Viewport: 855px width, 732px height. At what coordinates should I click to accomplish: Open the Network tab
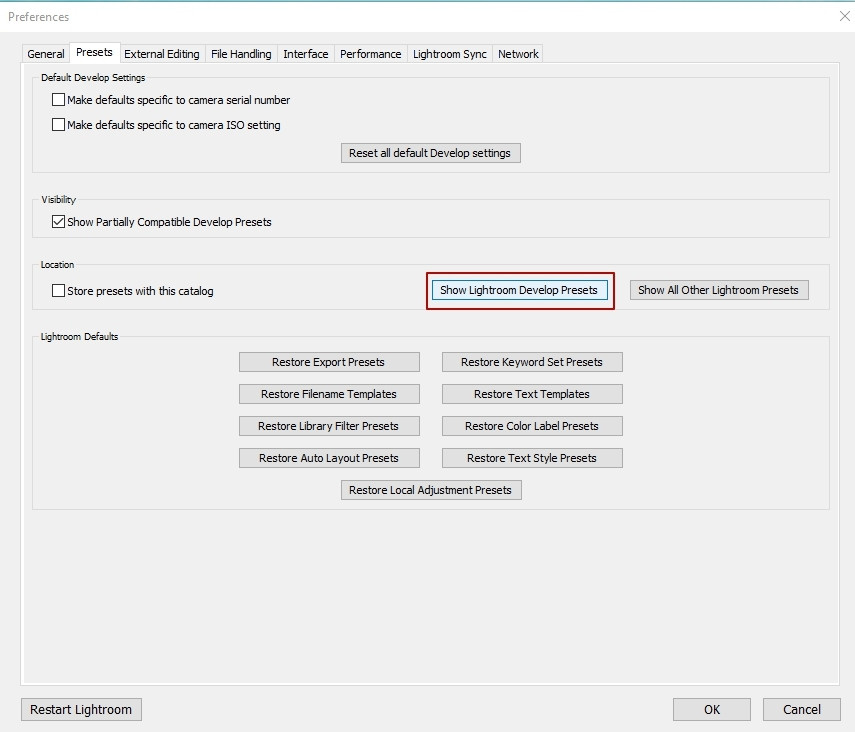(518, 53)
